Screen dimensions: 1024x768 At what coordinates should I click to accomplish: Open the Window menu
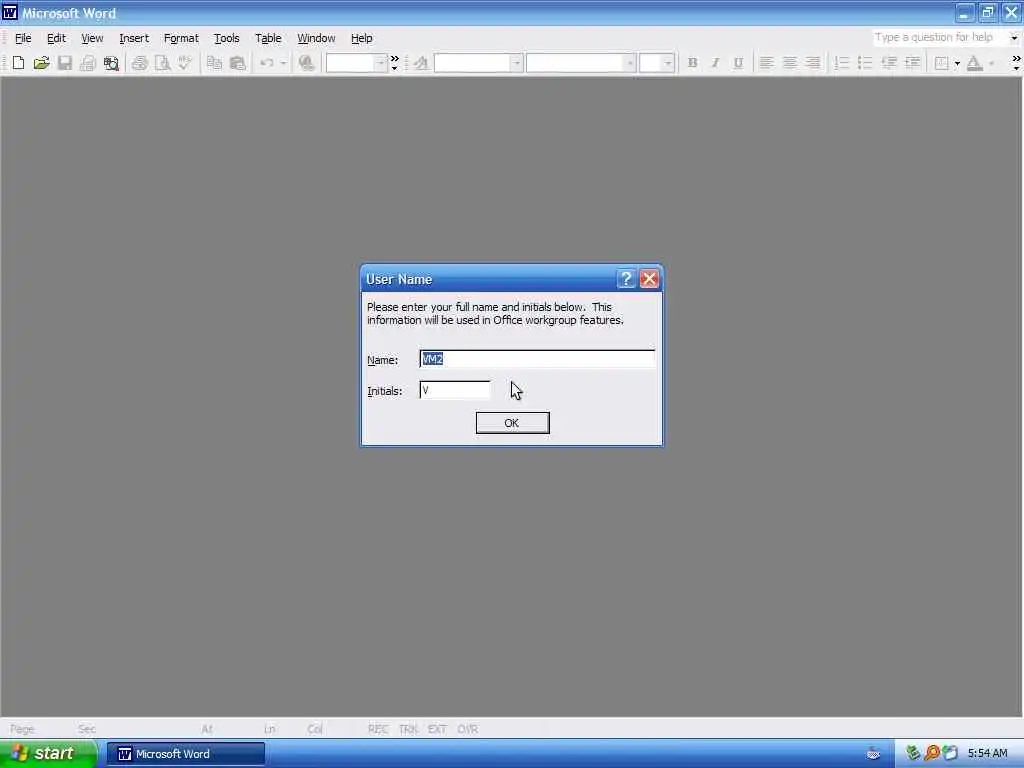point(316,38)
